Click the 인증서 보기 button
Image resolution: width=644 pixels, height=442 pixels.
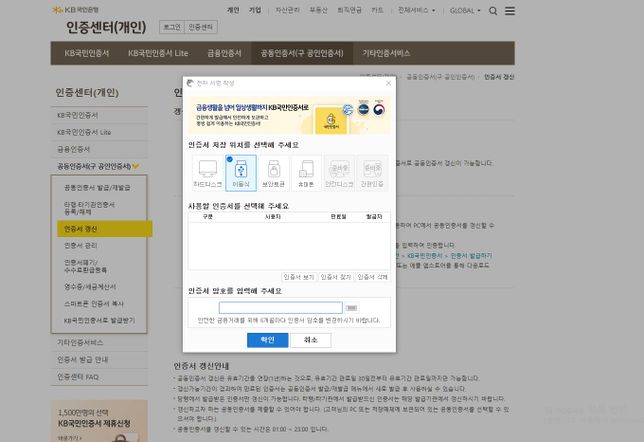click(x=299, y=277)
